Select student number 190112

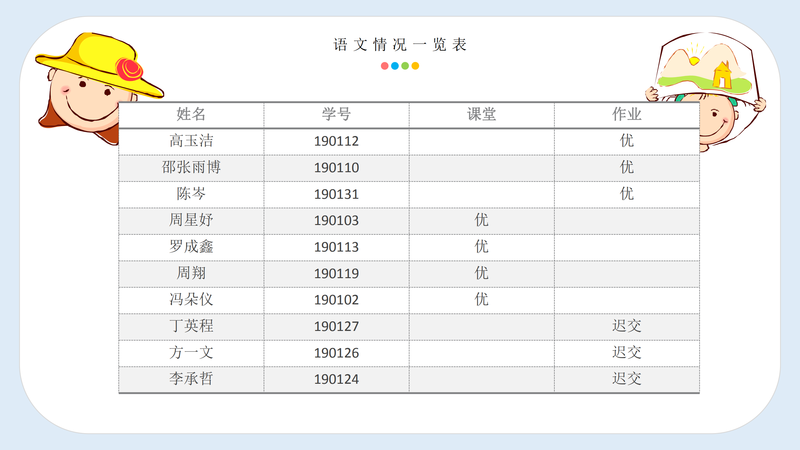point(336,141)
